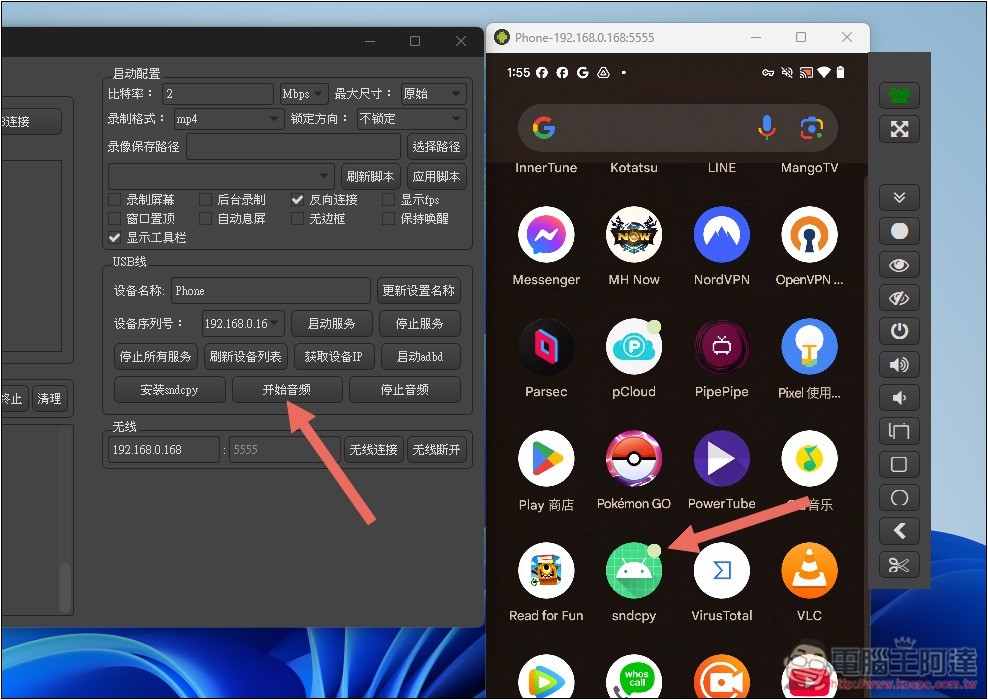This screenshot has width=988, height=700.
Task: Open 设备序列号 dropdown
Action: pyautogui.click(x=243, y=324)
